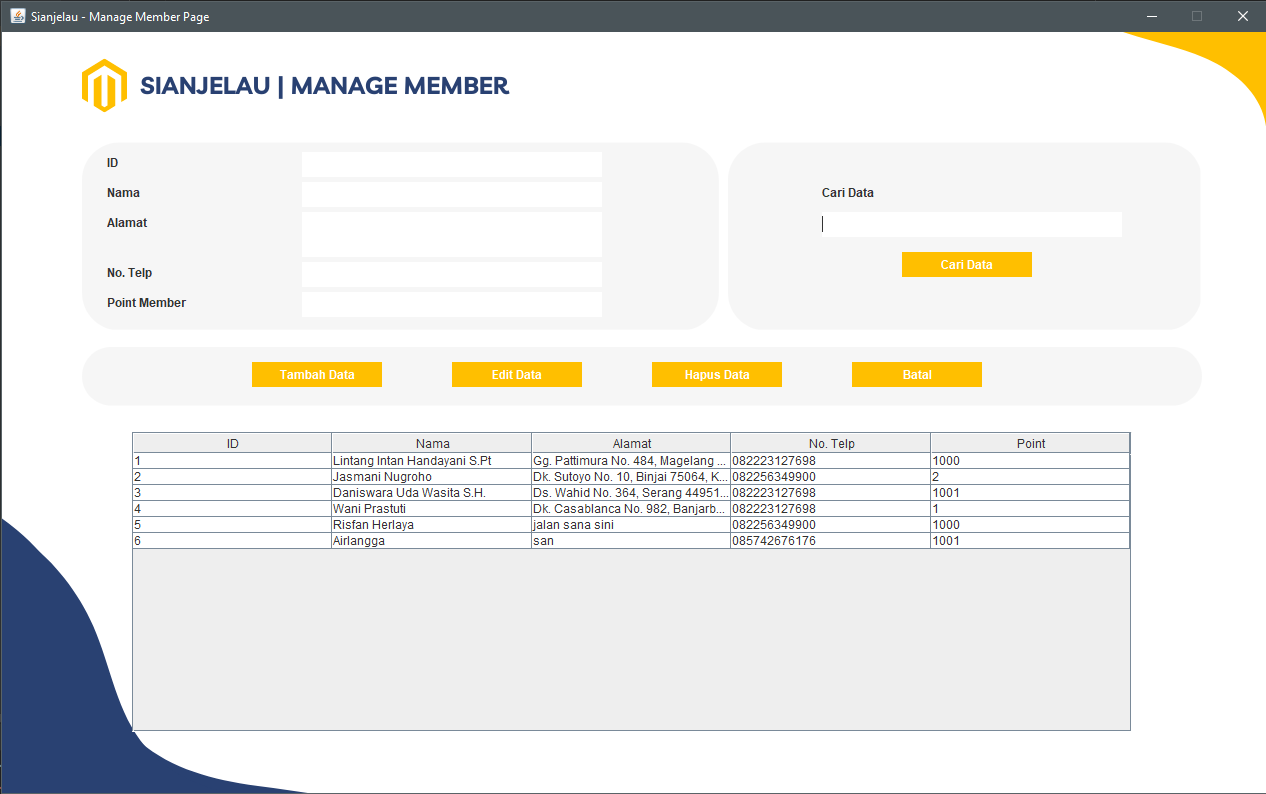The height and width of the screenshot is (794, 1266).
Task: Click the Hapus Data button
Action: click(717, 374)
